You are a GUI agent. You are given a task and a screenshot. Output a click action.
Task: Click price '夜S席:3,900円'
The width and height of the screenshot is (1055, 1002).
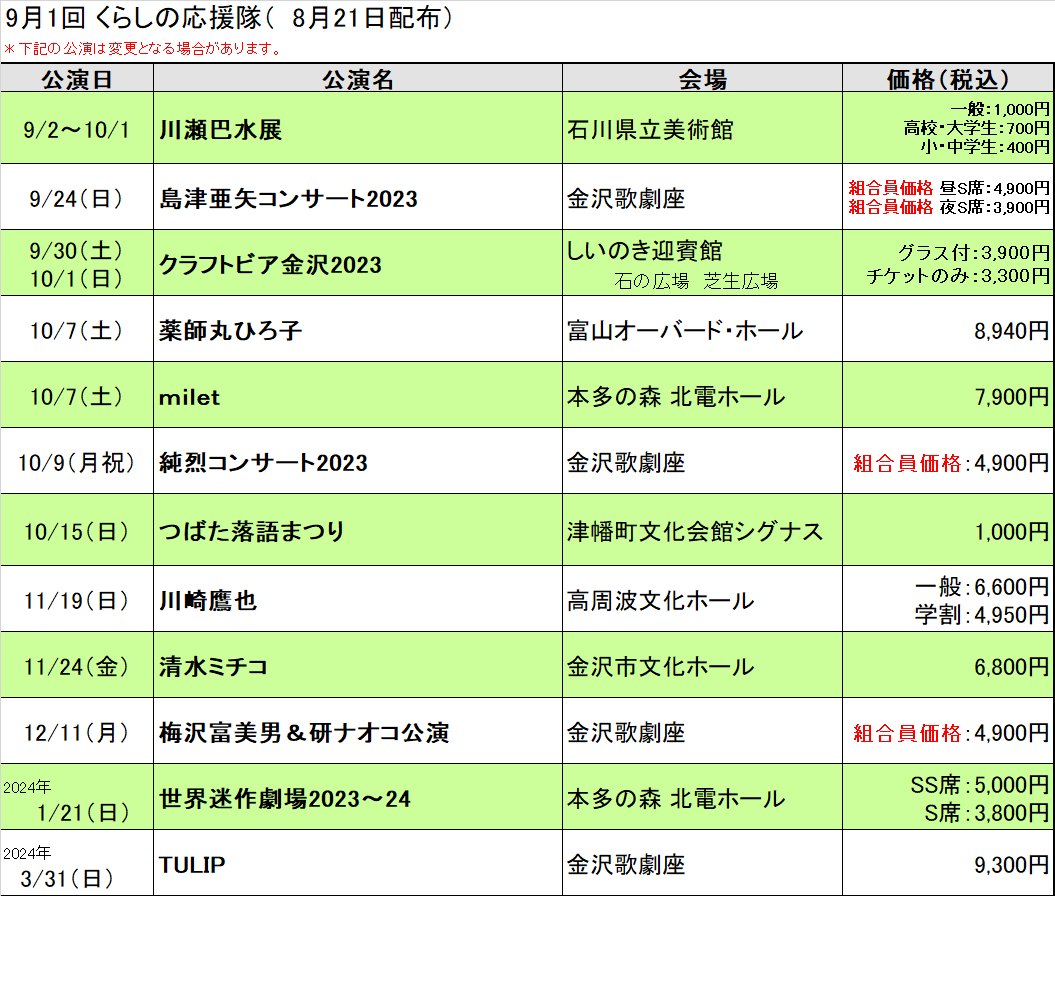994,207
